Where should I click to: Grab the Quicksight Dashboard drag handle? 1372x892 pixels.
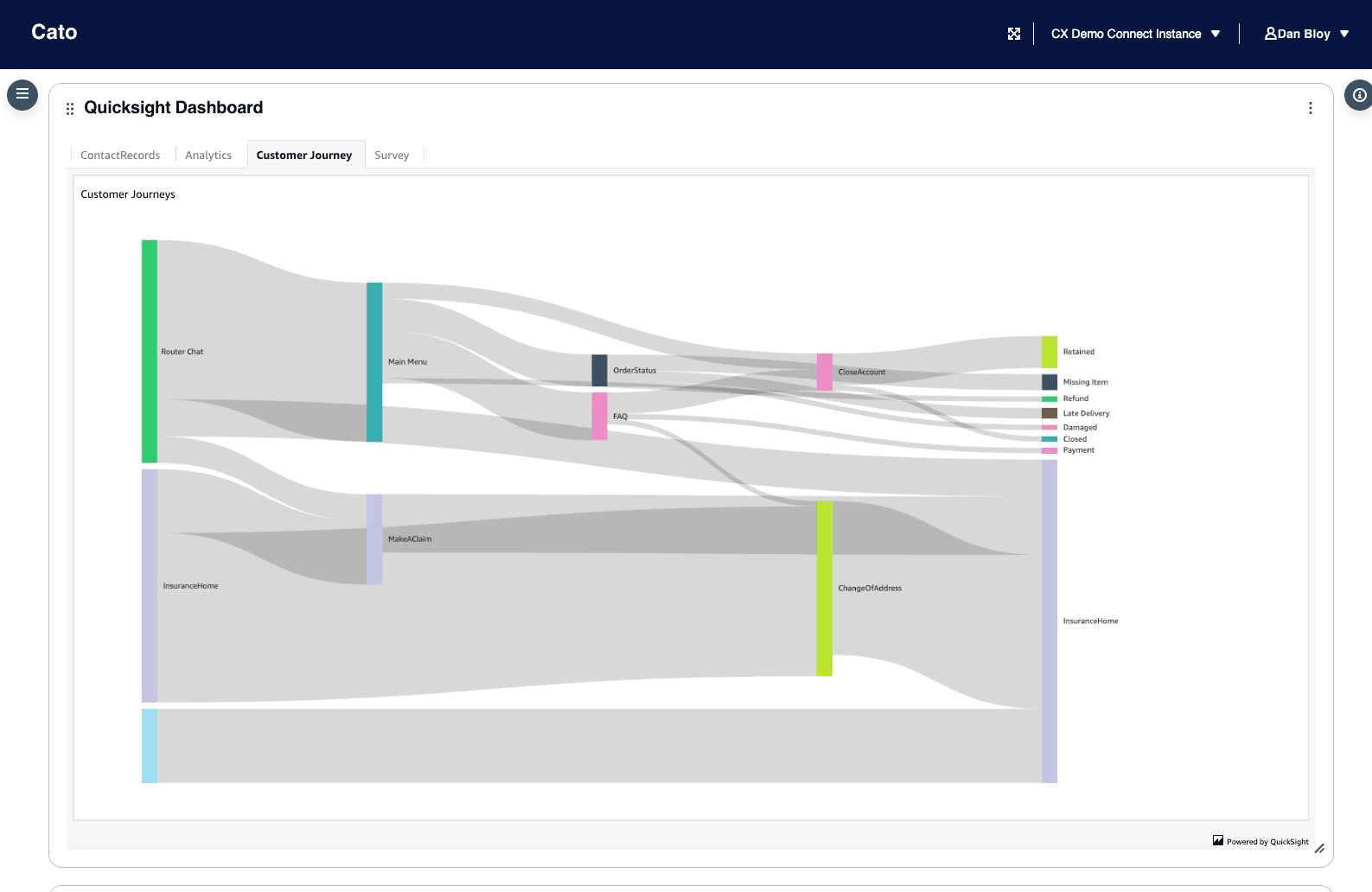[x=70, y=109]
